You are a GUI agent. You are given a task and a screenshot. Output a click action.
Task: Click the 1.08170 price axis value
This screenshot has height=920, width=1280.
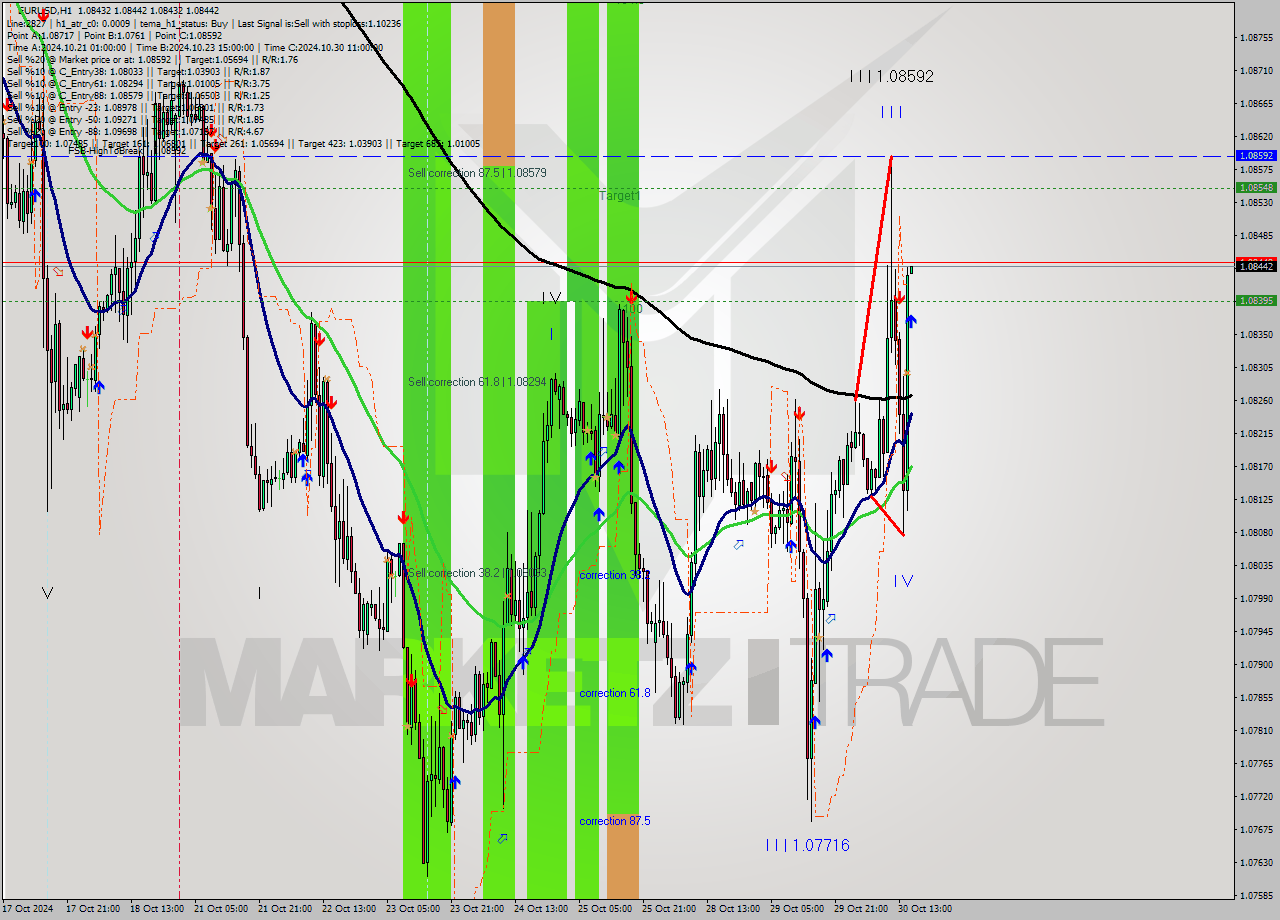[1256, 466]
